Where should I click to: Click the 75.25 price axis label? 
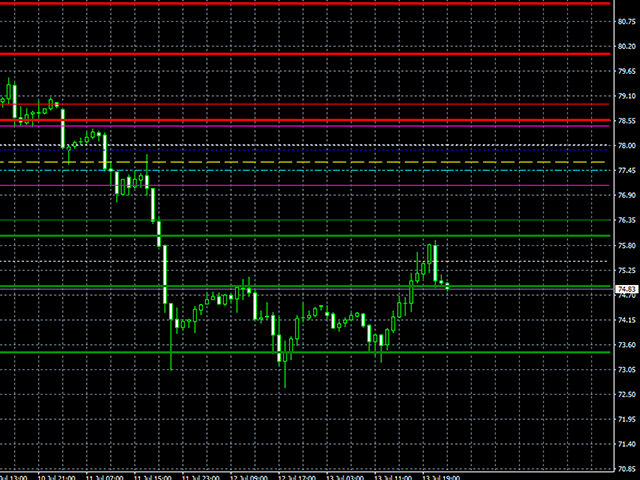(x=627, y=270)
